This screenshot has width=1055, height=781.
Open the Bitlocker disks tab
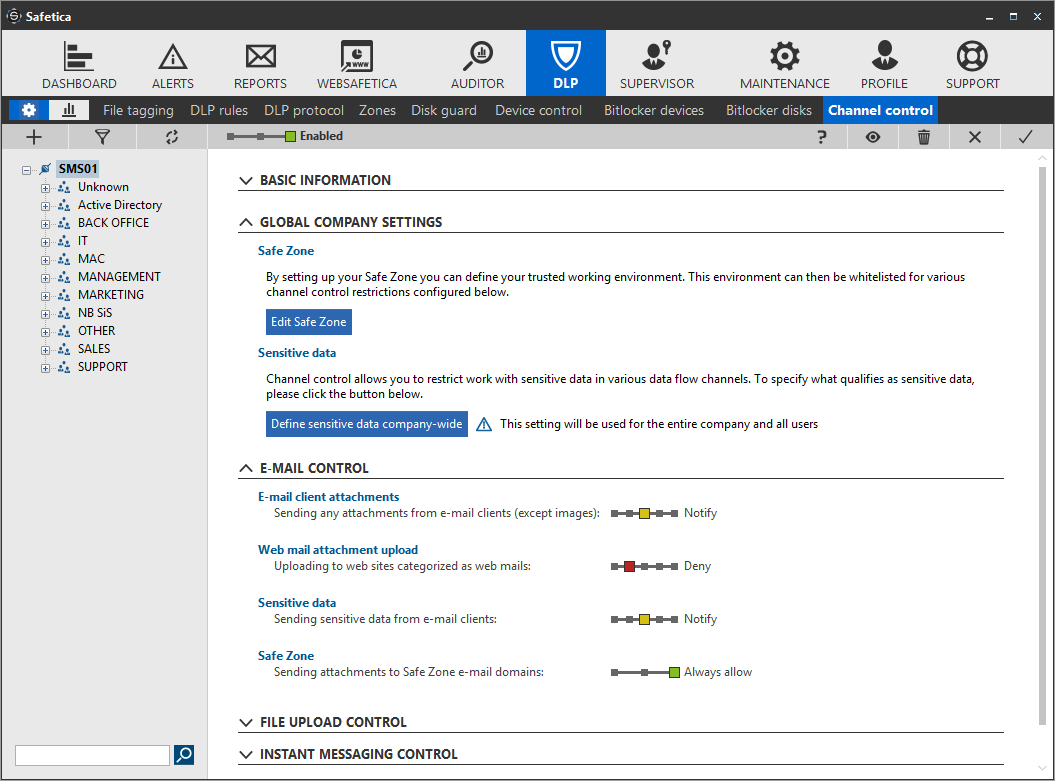(x=768, y=110)
